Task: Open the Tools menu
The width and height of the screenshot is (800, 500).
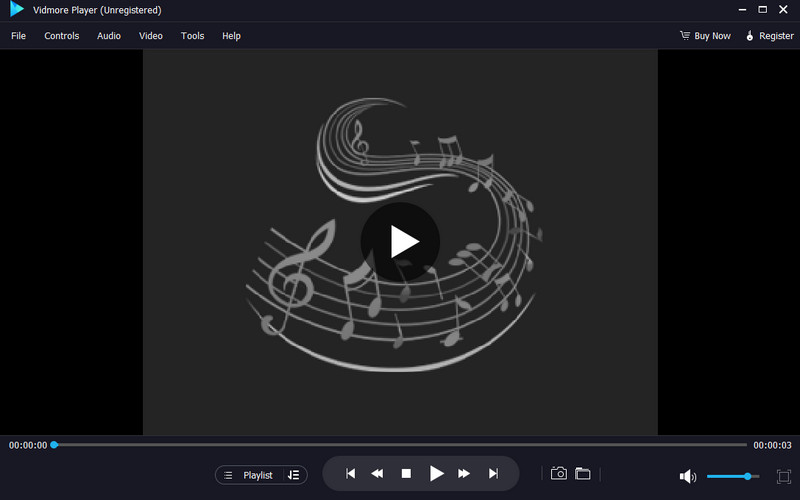Action: click(x=192, y=36)
